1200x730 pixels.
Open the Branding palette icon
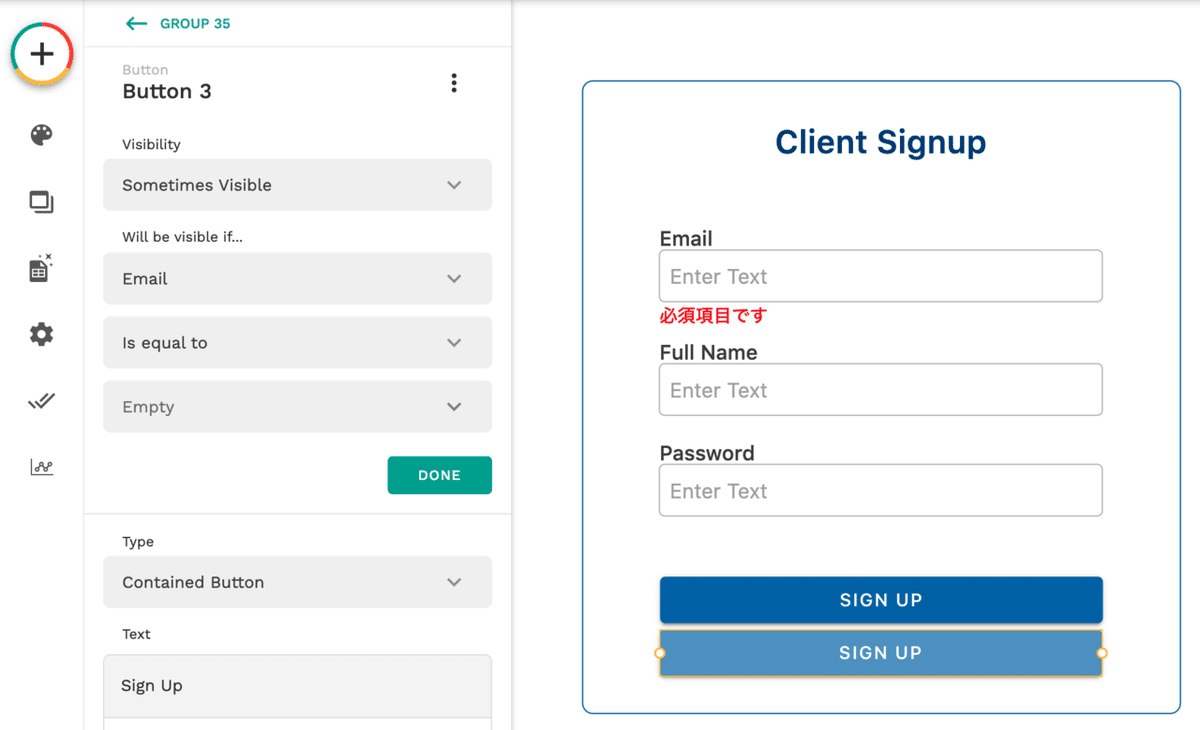41,135
